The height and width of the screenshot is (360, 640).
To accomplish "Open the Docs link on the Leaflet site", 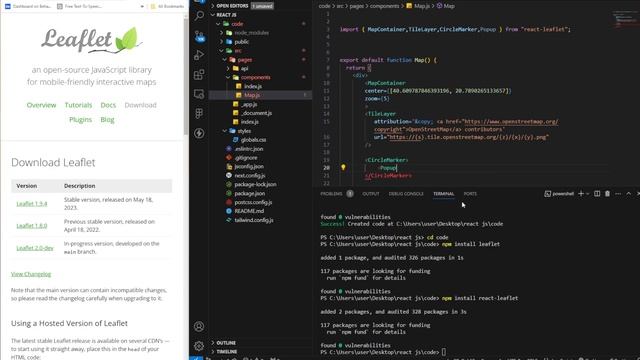I will pos(108,105).
